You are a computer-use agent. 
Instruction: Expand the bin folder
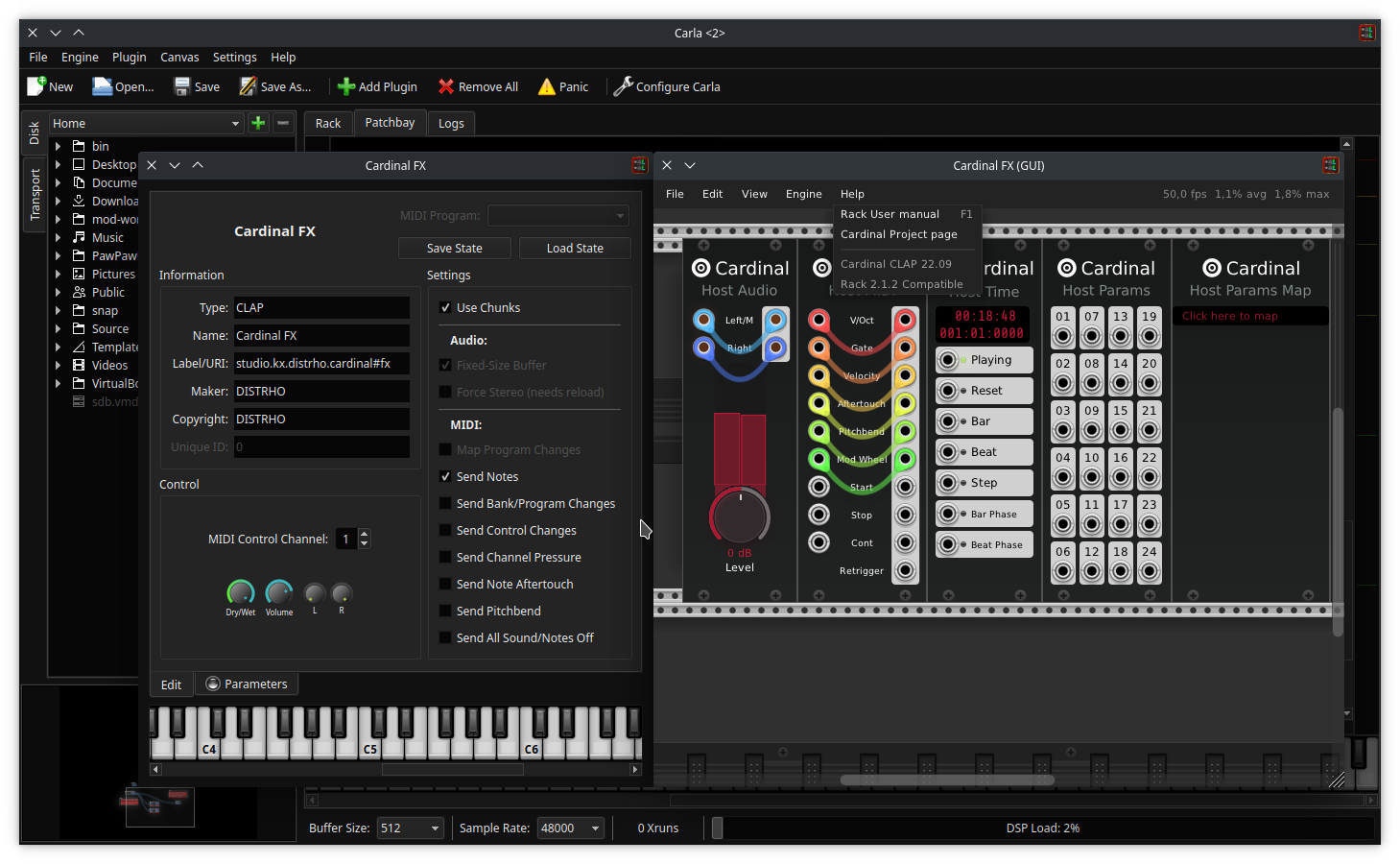tap(58, 146)
